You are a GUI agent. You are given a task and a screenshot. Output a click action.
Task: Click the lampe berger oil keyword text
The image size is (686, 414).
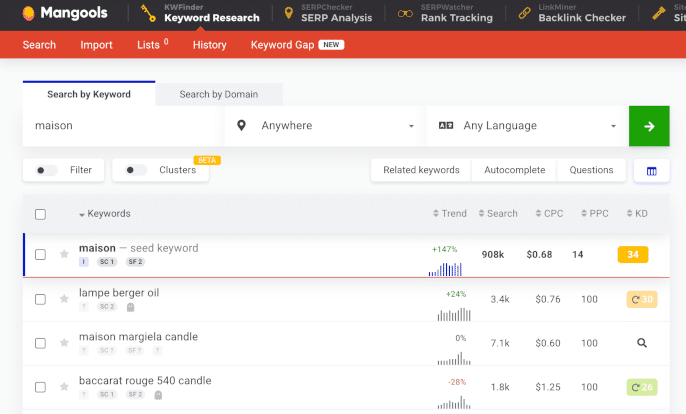point(119,293)
